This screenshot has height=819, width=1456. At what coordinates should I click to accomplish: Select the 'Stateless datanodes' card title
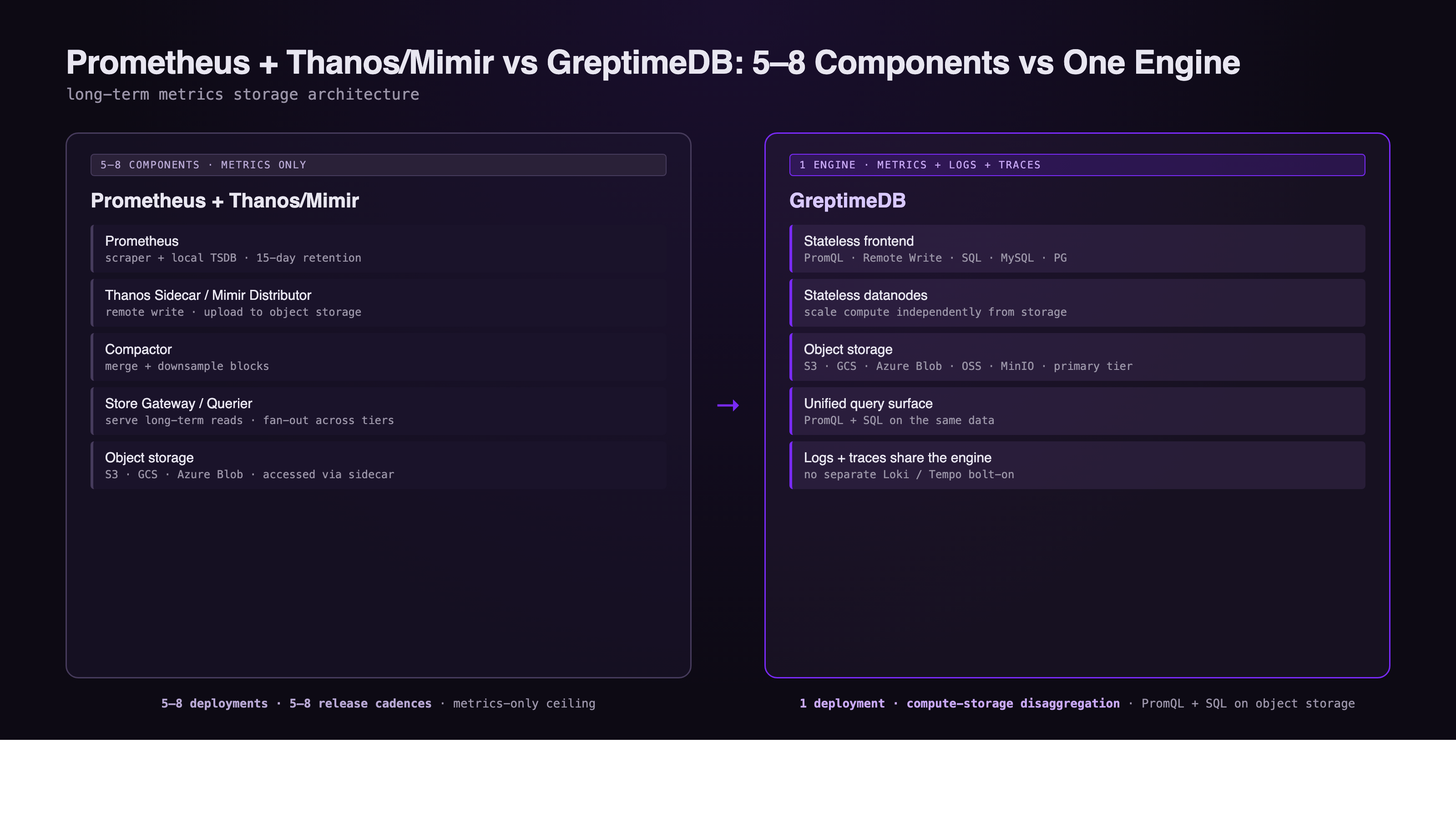tap(865, 296)
